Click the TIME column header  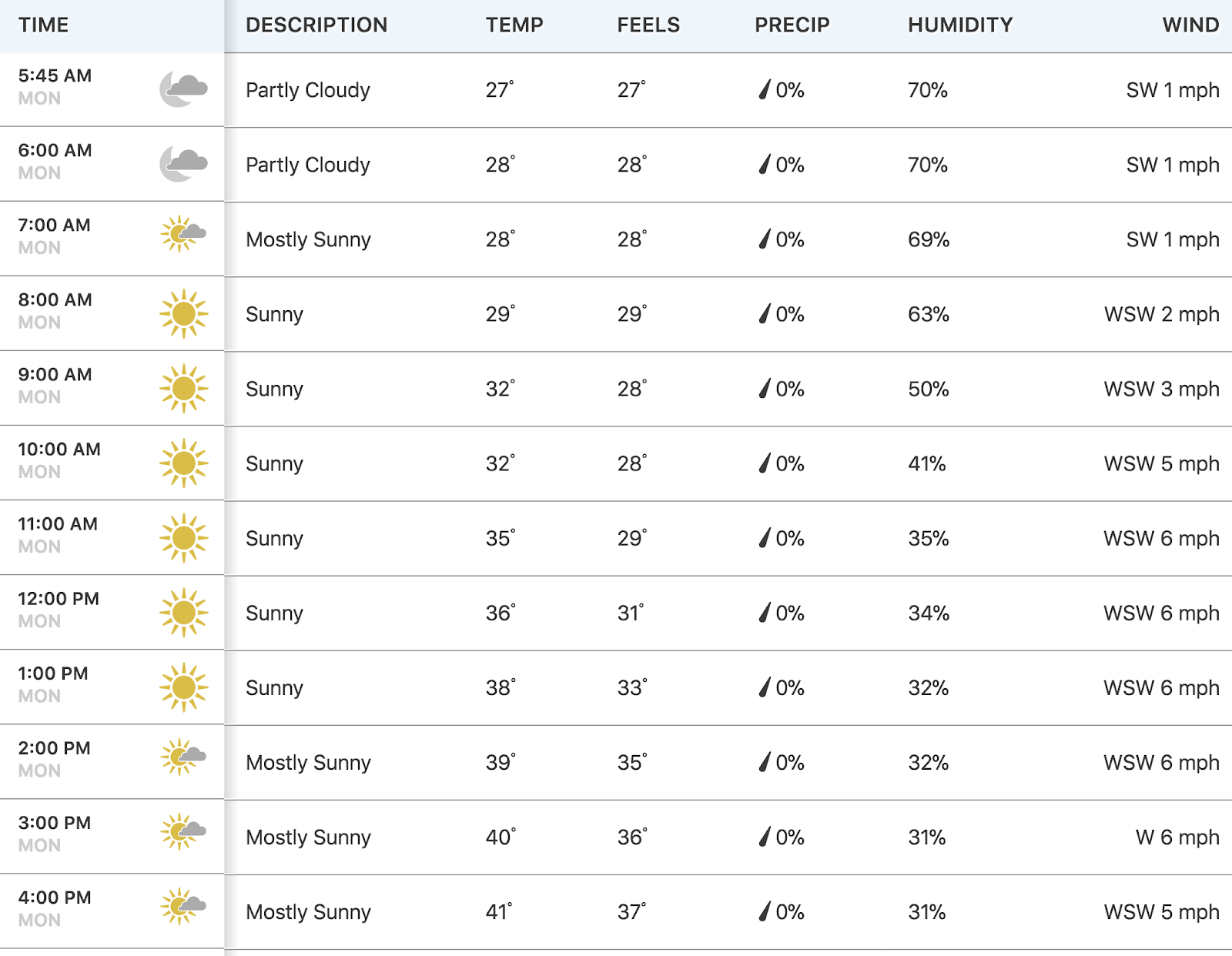tap(43, 25)
